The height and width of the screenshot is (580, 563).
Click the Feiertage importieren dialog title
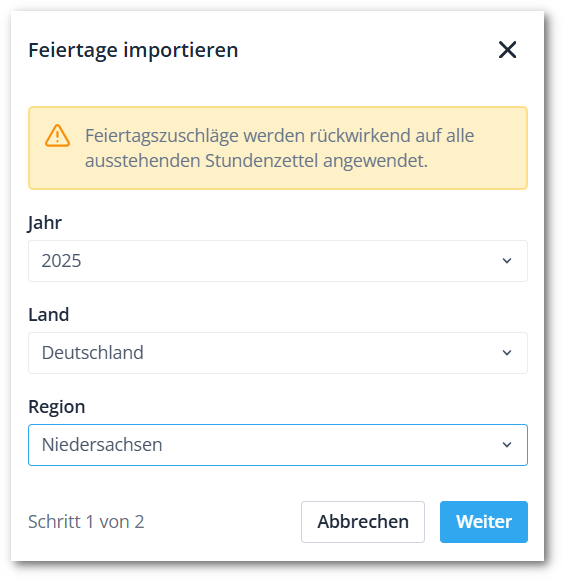[133, 50]
